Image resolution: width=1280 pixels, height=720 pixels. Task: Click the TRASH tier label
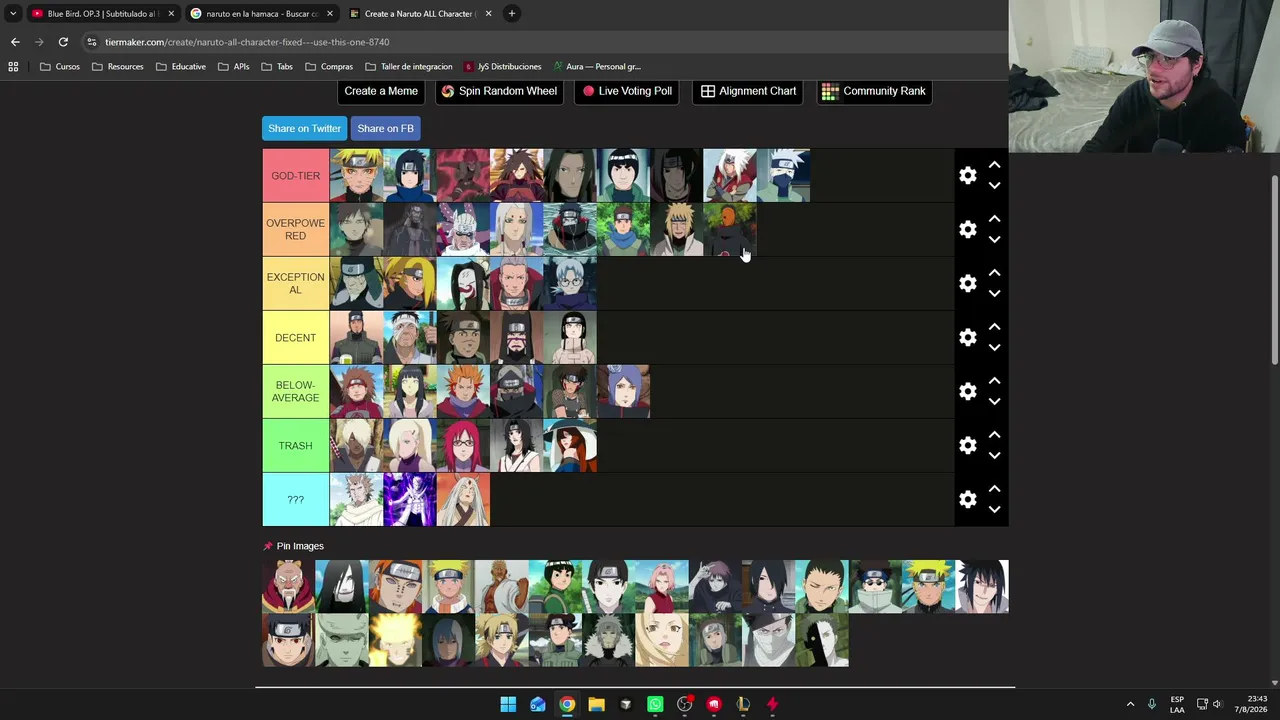[x=296, y=446]
